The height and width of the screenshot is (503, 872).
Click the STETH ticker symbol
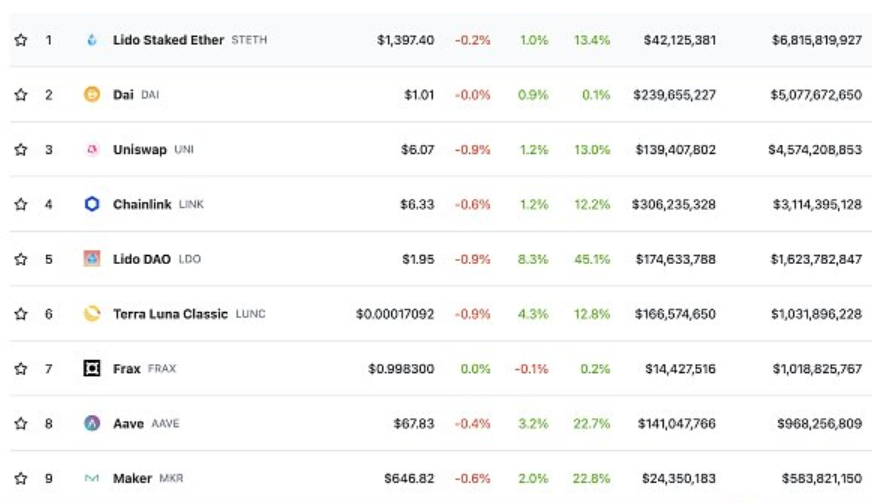249,40
